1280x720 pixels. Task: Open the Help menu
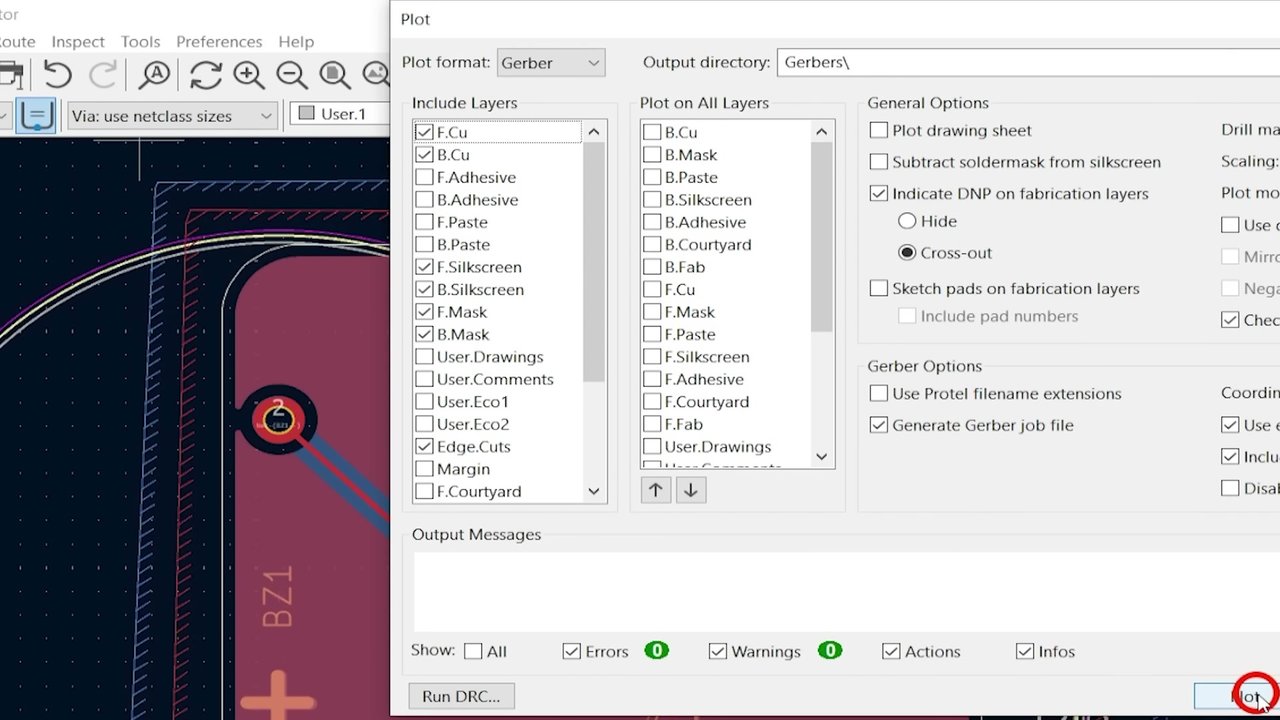pyautogui.click(x=296, y=41)
